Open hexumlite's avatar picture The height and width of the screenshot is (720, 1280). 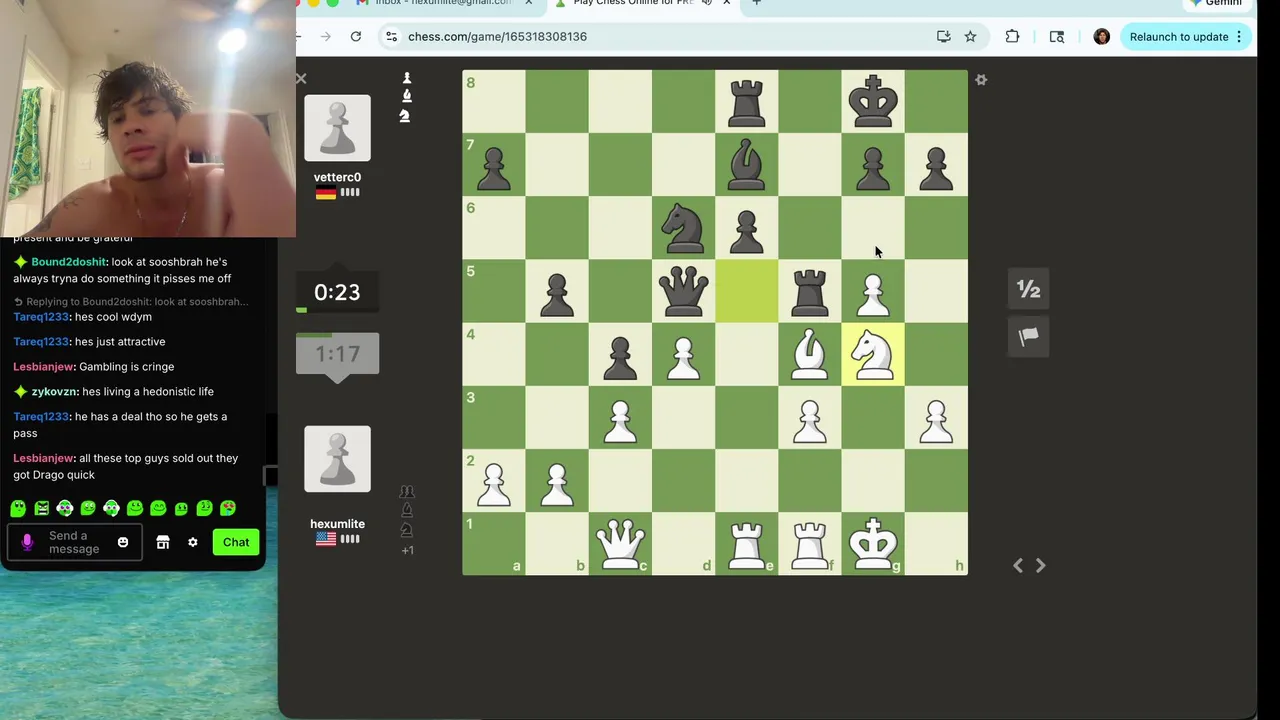pyautogui.click(x=337, y=459)
